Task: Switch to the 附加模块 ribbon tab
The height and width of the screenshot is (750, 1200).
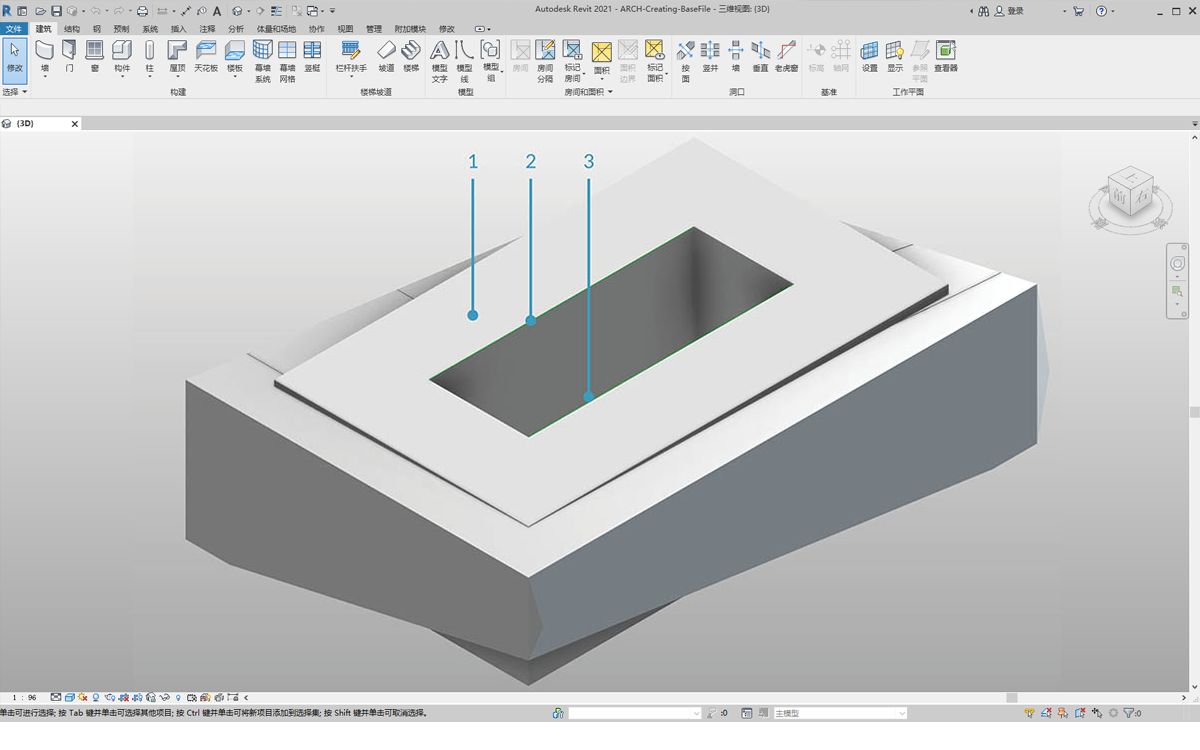Action: [410, 29]
